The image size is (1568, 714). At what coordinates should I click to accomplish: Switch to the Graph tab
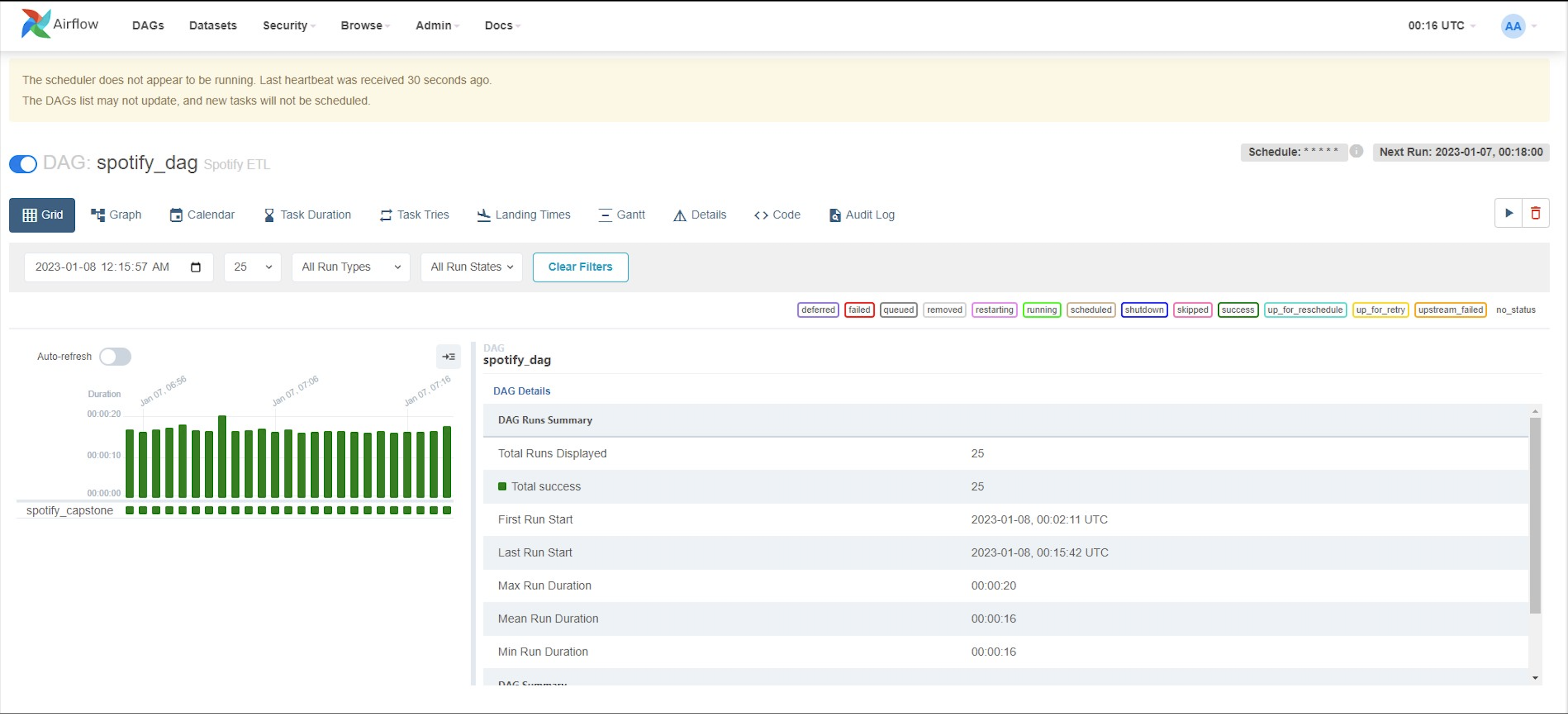tap(116, 215)
